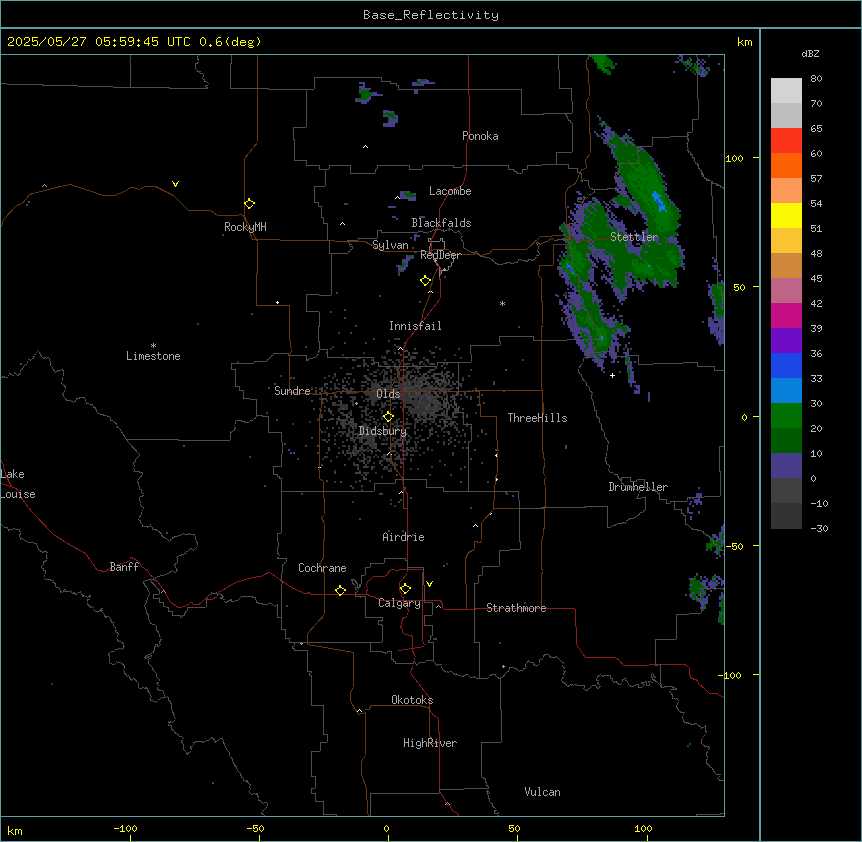Click the red 65 dBZ color swatch

(786, 140)
